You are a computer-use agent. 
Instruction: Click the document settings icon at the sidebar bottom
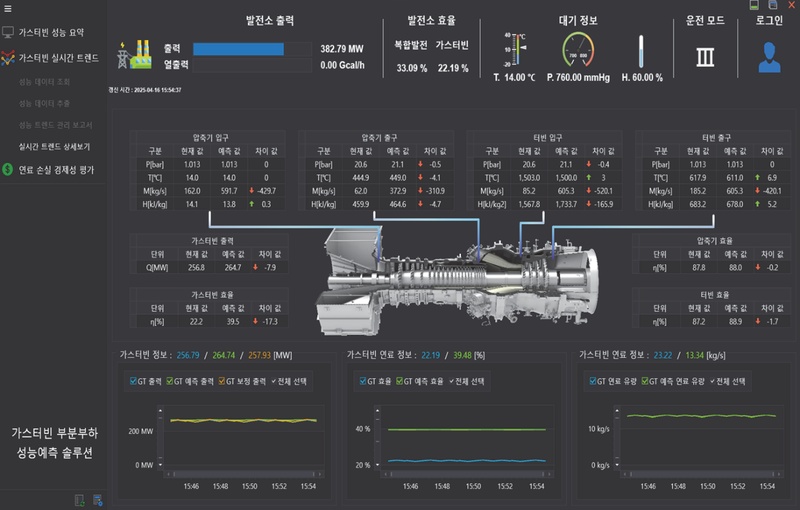[x=98, y=500]
